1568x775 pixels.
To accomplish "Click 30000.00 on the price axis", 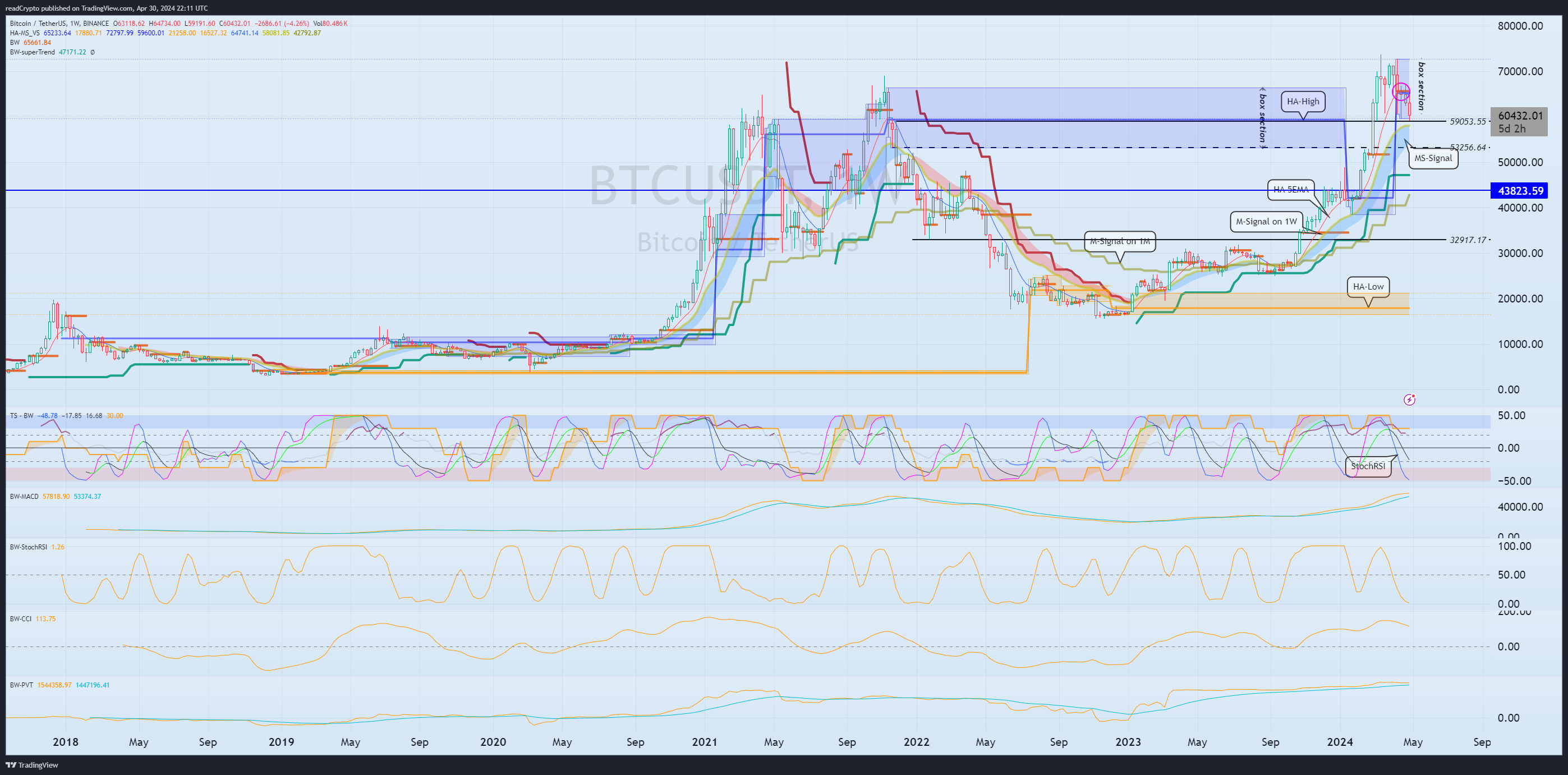I will coord(1520,253).
